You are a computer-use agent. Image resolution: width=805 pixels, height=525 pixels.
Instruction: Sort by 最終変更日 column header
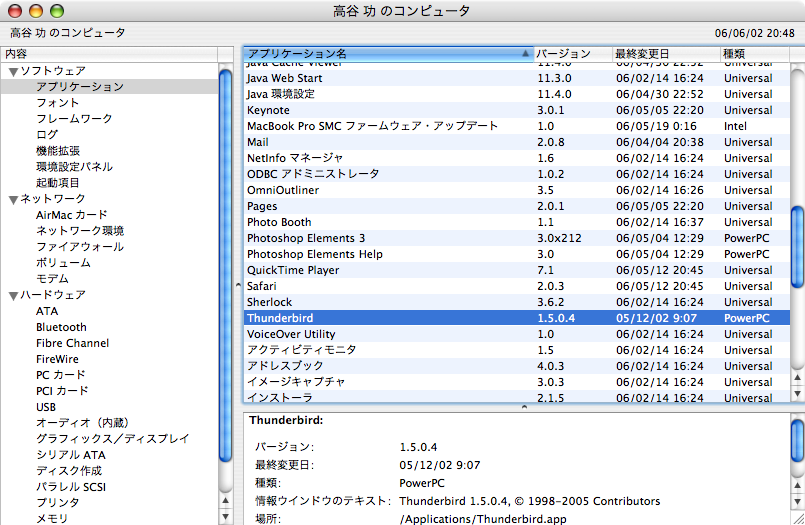tap(666, 54)
